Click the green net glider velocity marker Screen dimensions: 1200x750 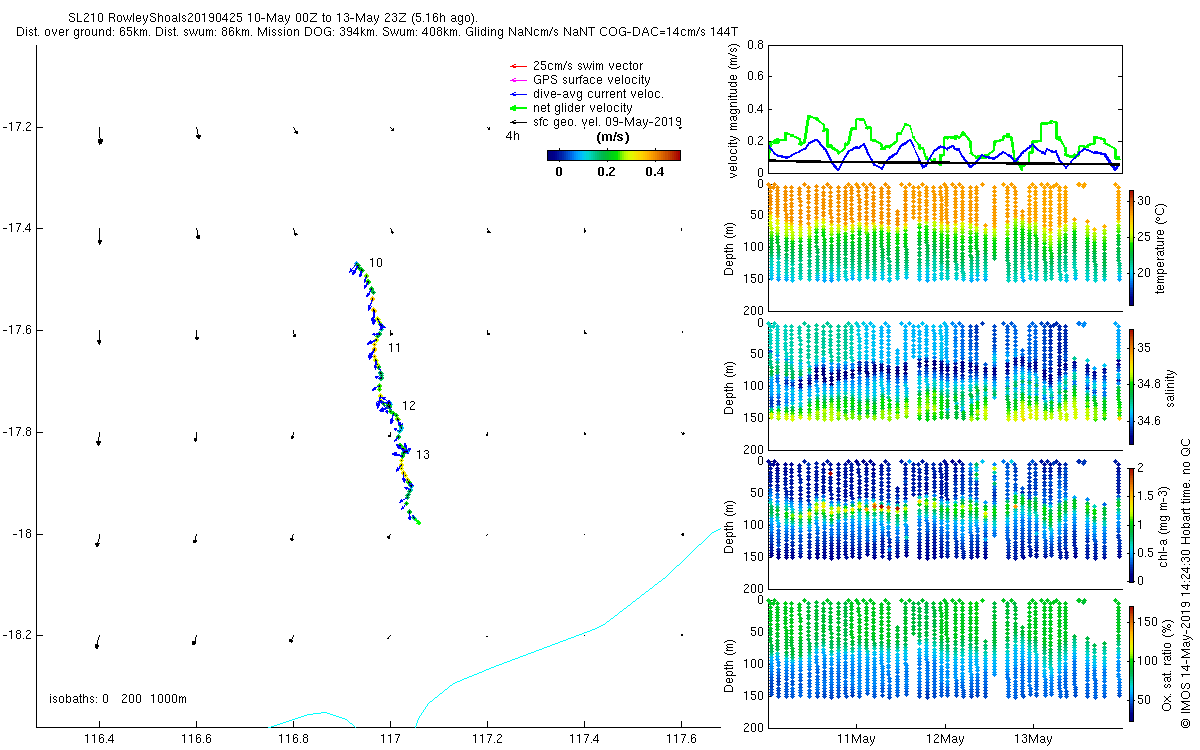pyautogui.click(x=517, y=108)
